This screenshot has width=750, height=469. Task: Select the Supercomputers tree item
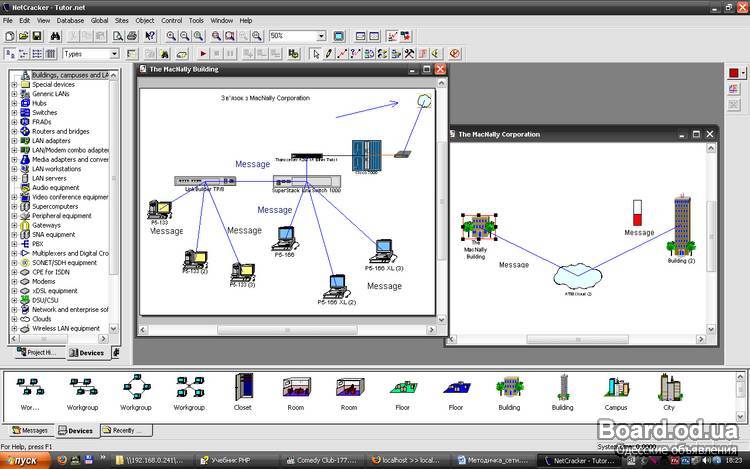55,207
